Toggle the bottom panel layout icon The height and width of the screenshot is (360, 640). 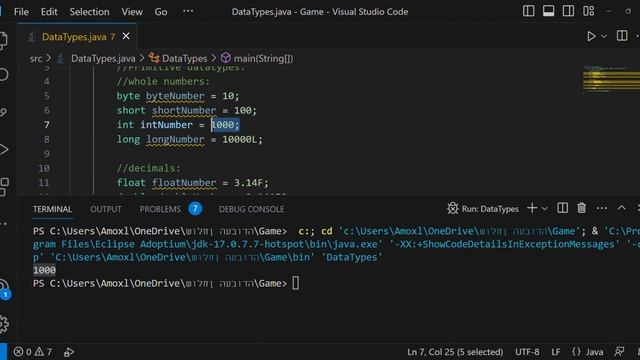[x=549, y=11]
